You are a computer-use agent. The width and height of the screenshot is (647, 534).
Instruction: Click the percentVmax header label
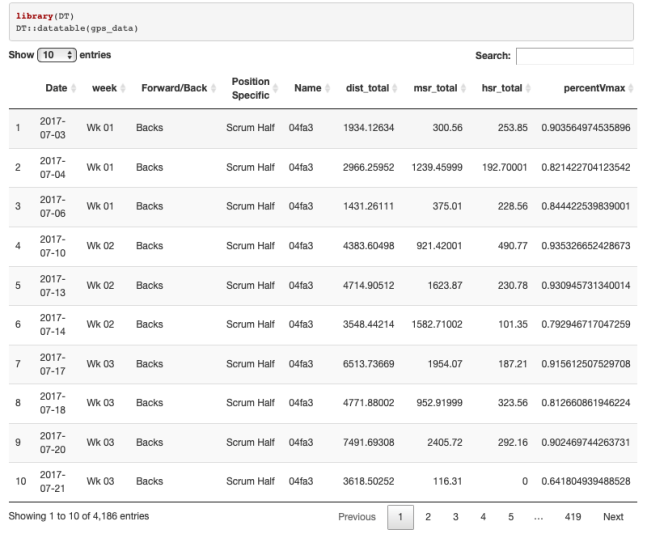(594, 88)
